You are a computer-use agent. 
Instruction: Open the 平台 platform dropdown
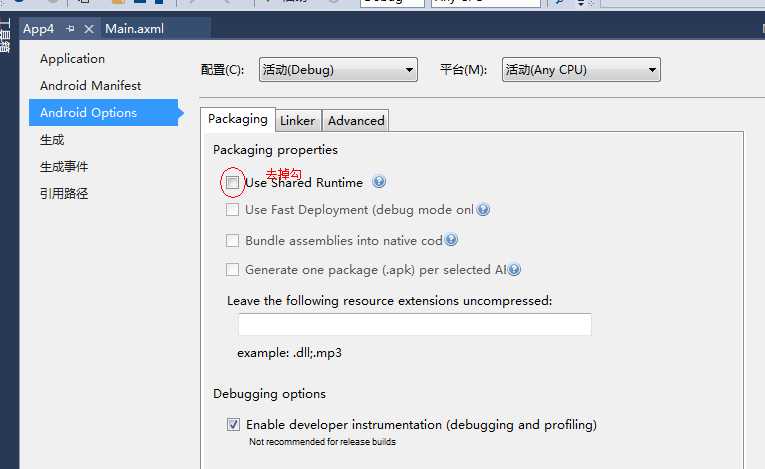tap(581, 70)
